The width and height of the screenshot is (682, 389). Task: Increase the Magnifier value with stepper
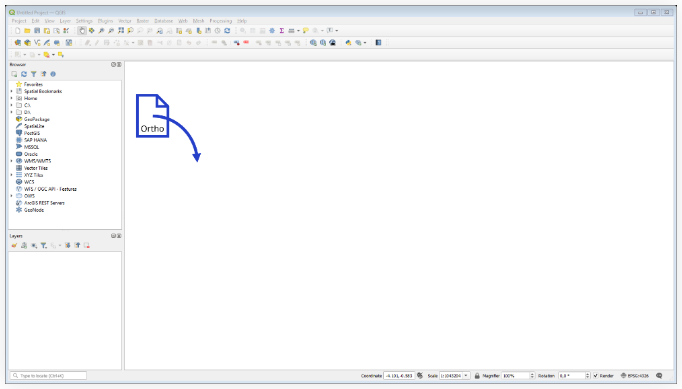point(532,374)
